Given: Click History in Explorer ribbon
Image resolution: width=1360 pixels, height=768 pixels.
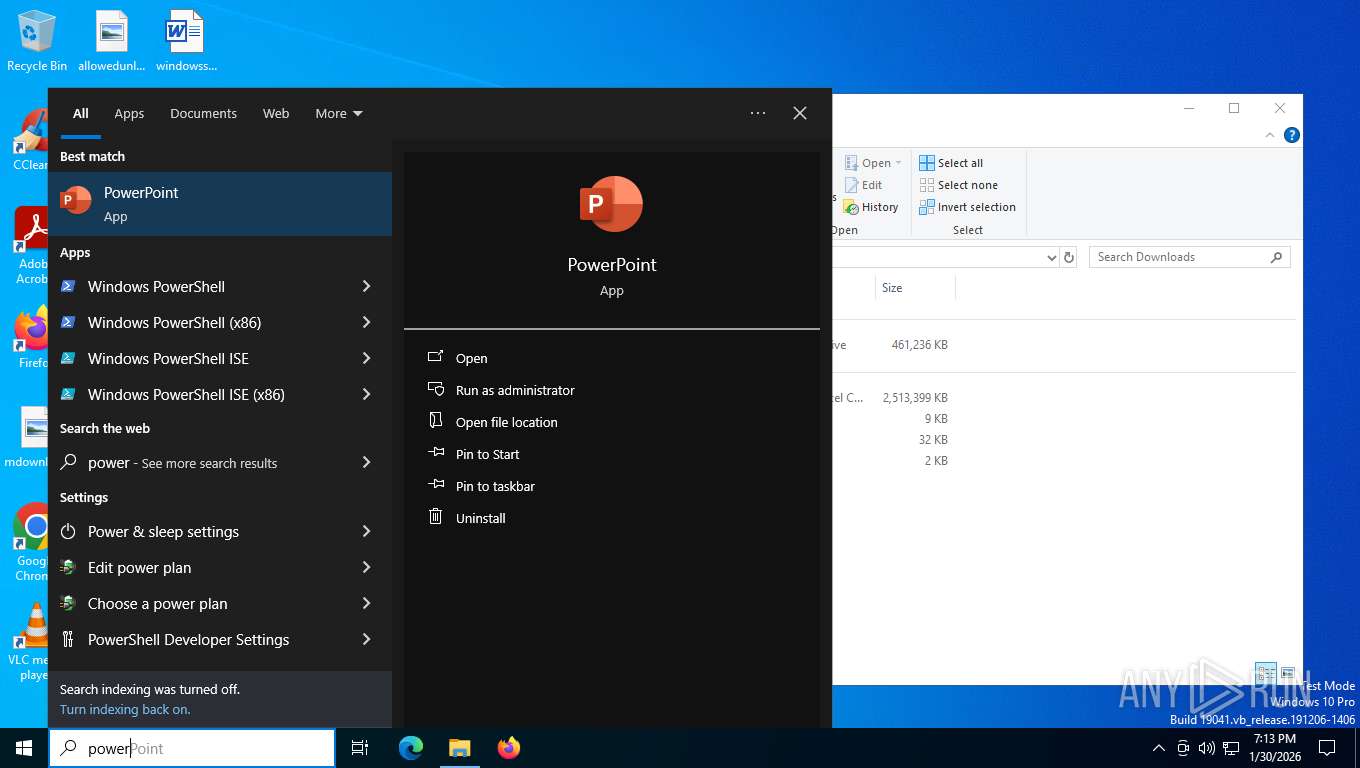Looking at the screenshot, I should pyautogui.click(x=871, y=207).
